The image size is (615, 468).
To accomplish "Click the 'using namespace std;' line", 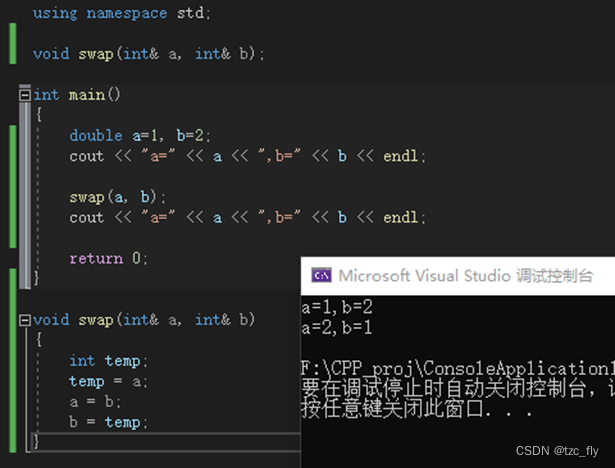I will click(122, 13).
